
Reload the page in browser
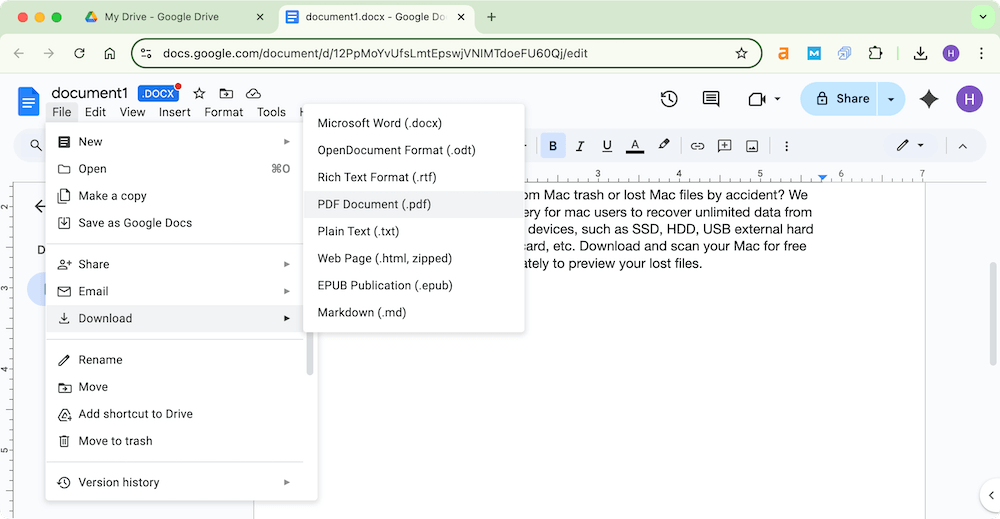pyautogui.click(x=79, y=54)
